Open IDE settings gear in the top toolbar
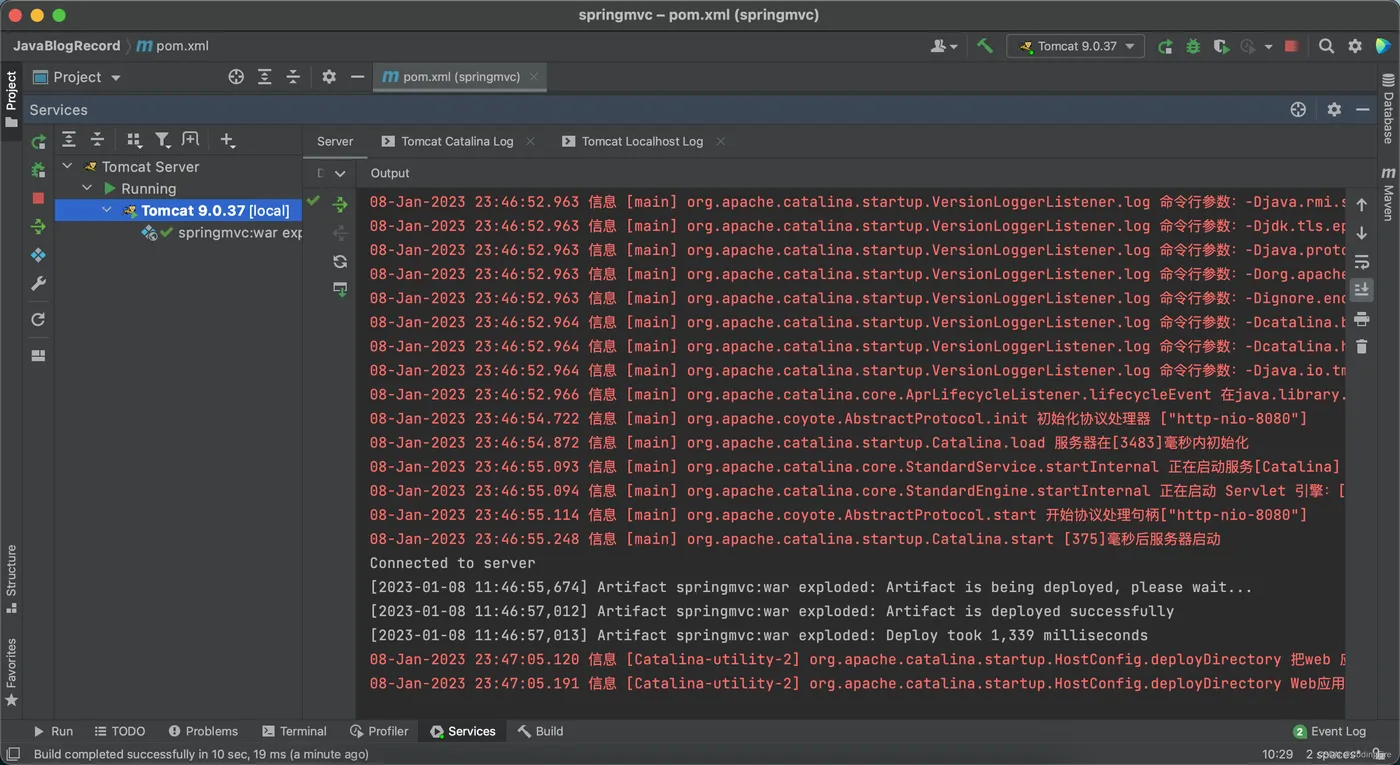The height and width of the screenshot is (765, 1400). point(1355,46)
